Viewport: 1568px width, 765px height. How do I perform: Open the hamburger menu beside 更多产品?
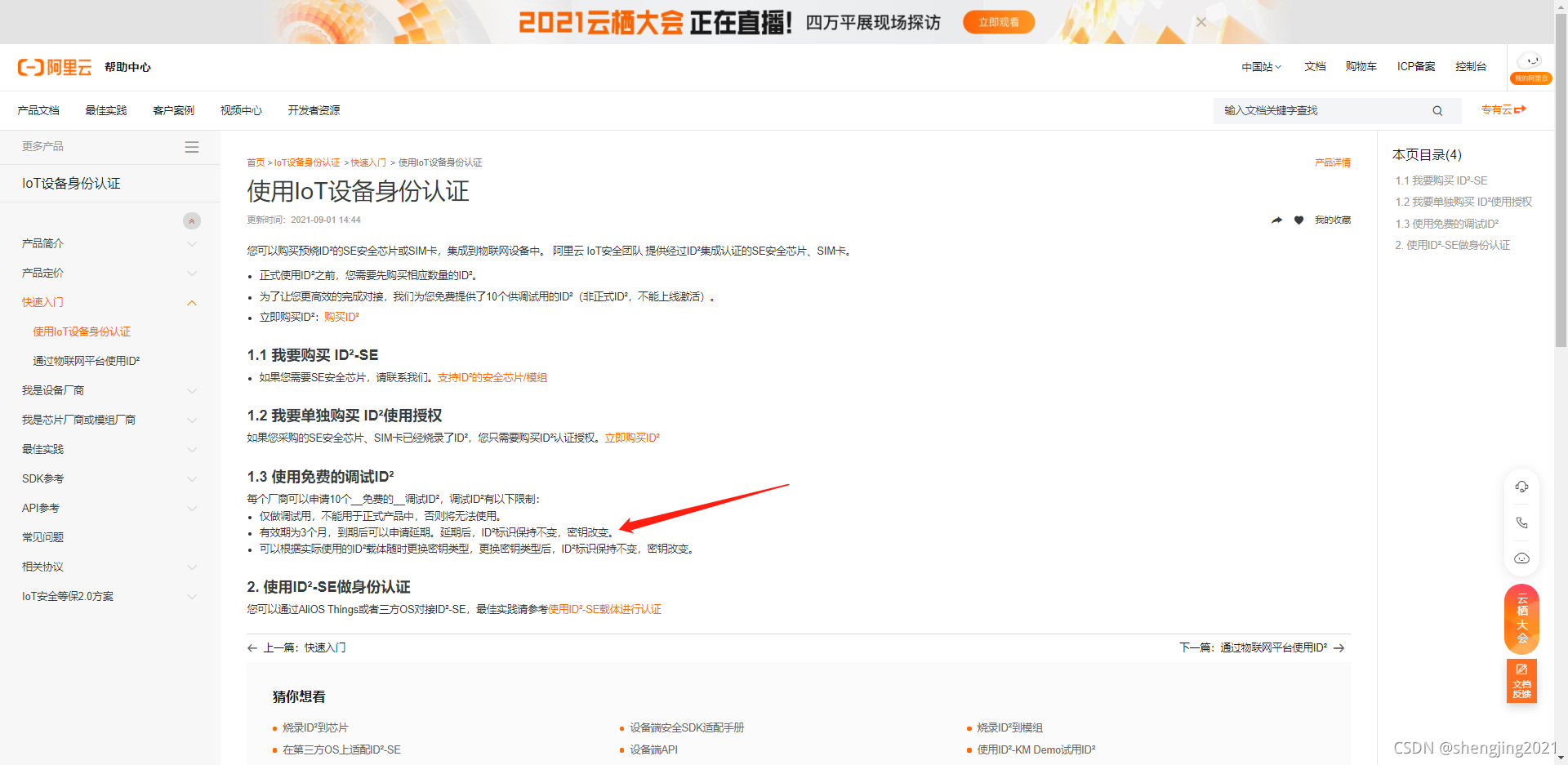pos(192,147)
